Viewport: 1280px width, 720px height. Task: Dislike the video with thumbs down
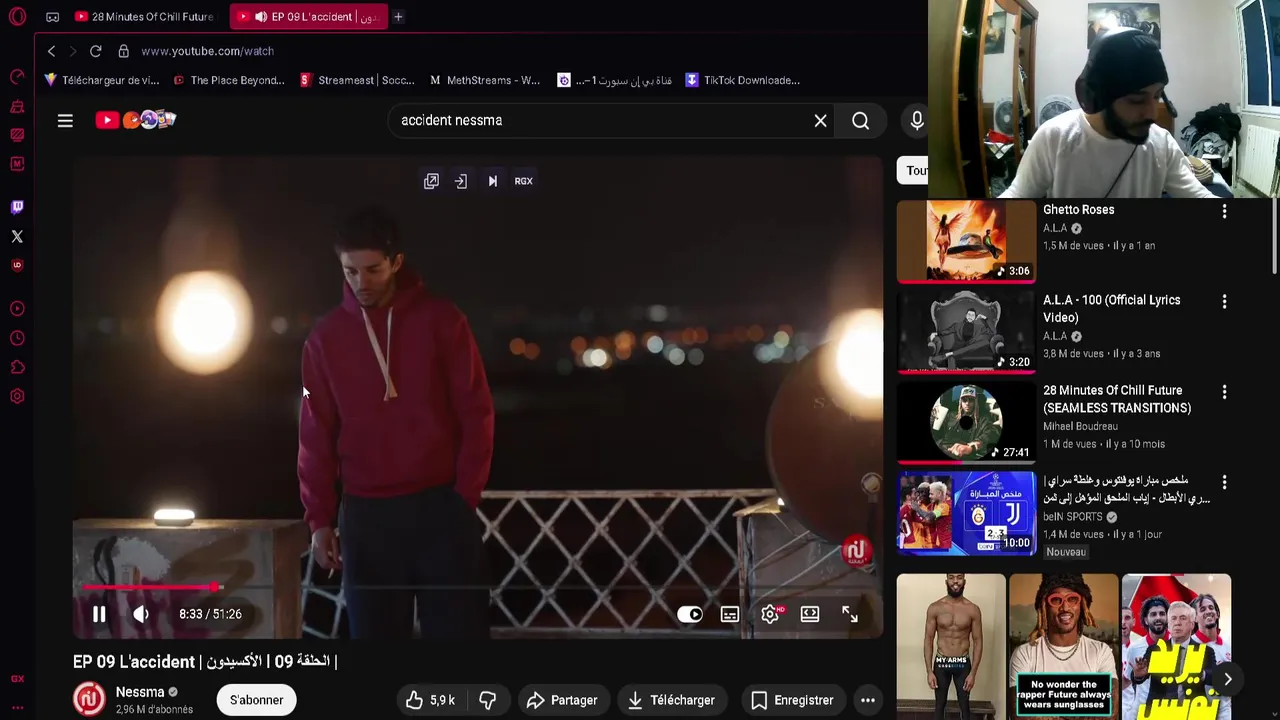pyautogui.click(x=488, y=700)
